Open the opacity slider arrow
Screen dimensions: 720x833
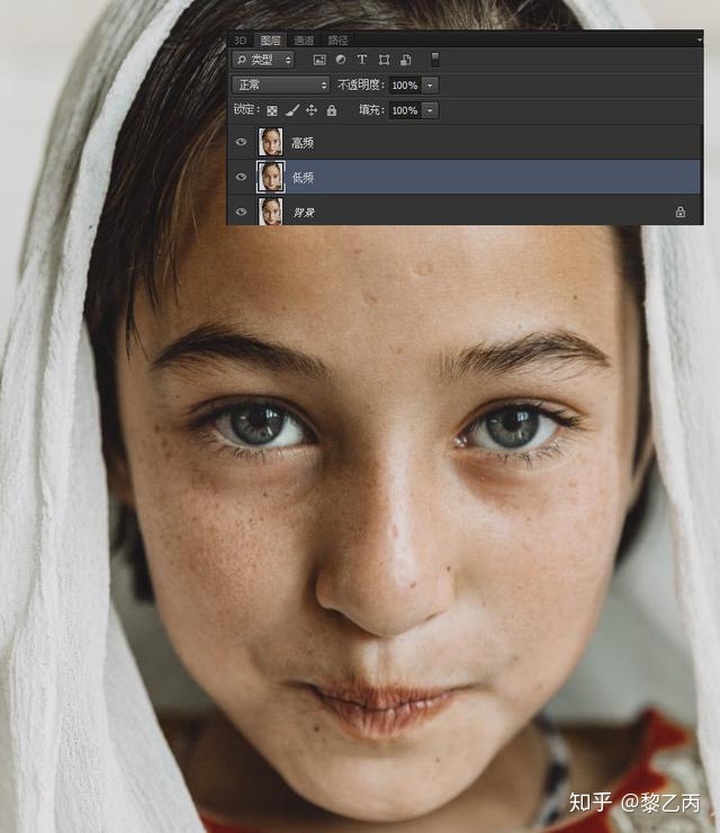tap(430, 85)
